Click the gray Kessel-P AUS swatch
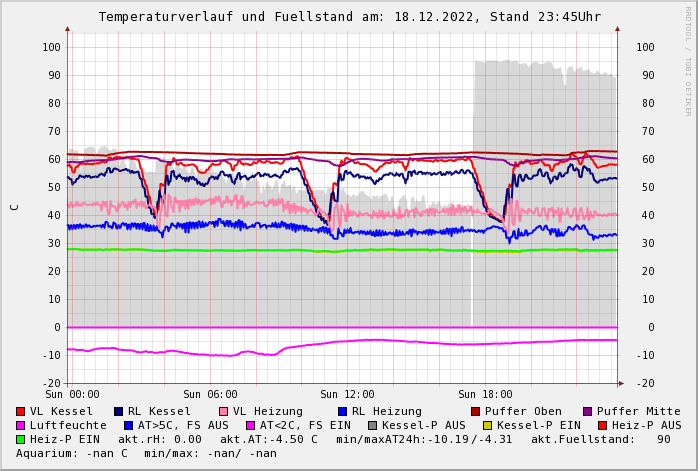The height and width of the screenshot is (471, 698). point(371,425)
